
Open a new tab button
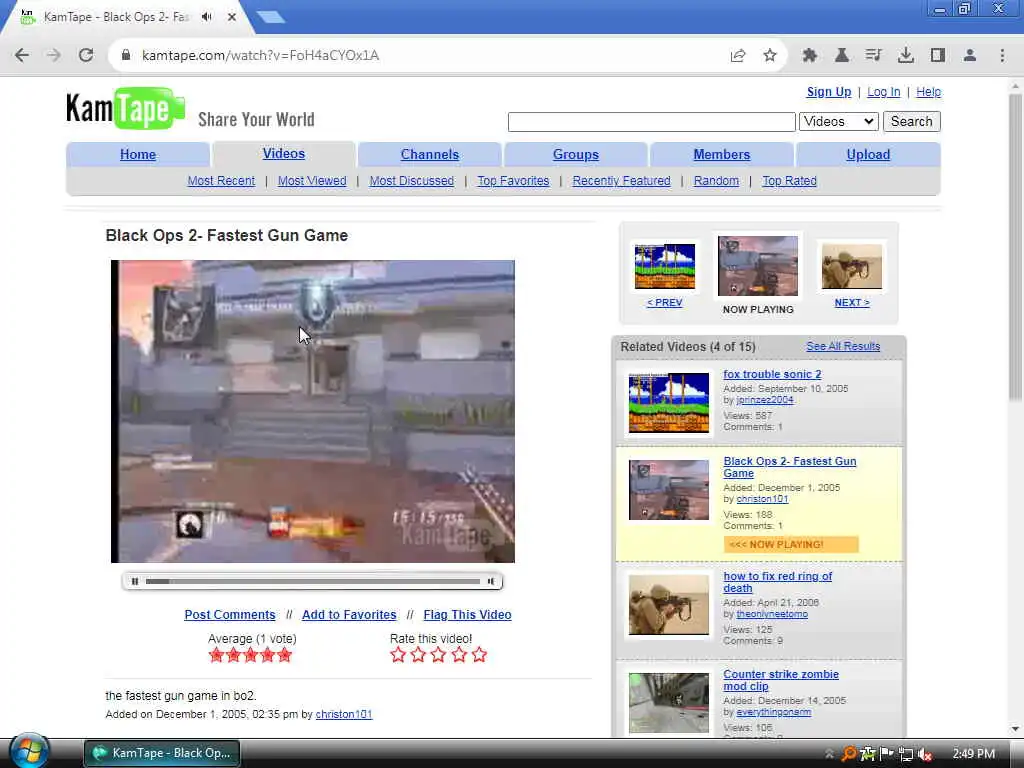(270, 17)
